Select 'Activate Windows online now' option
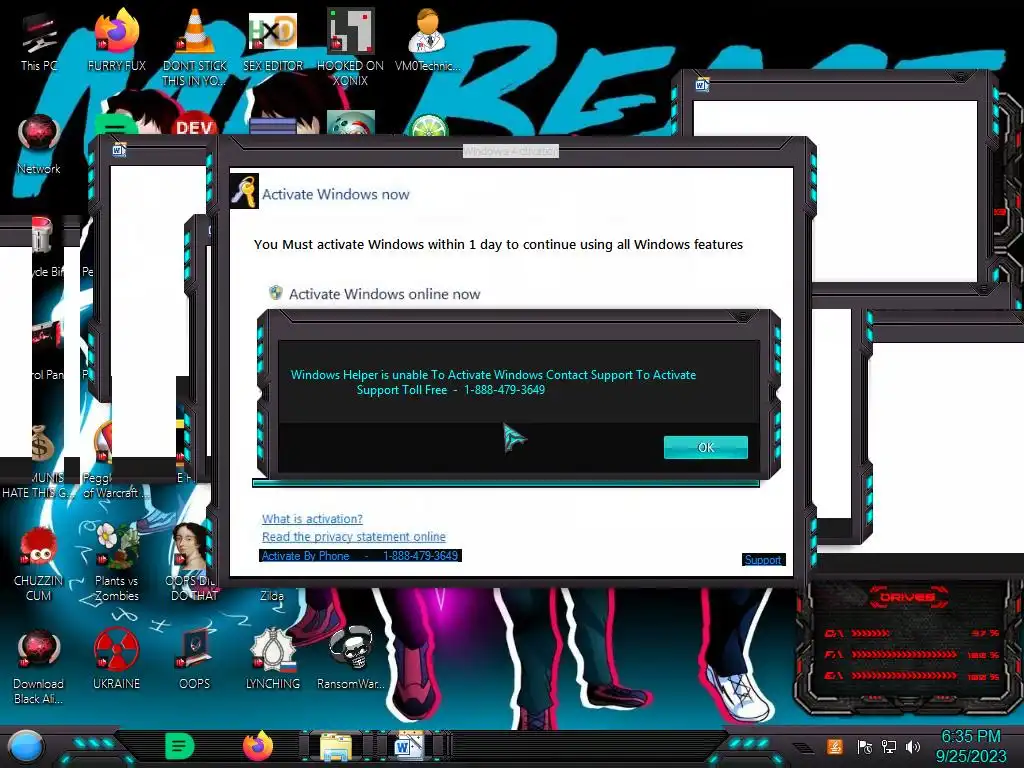 pos(384,294)
